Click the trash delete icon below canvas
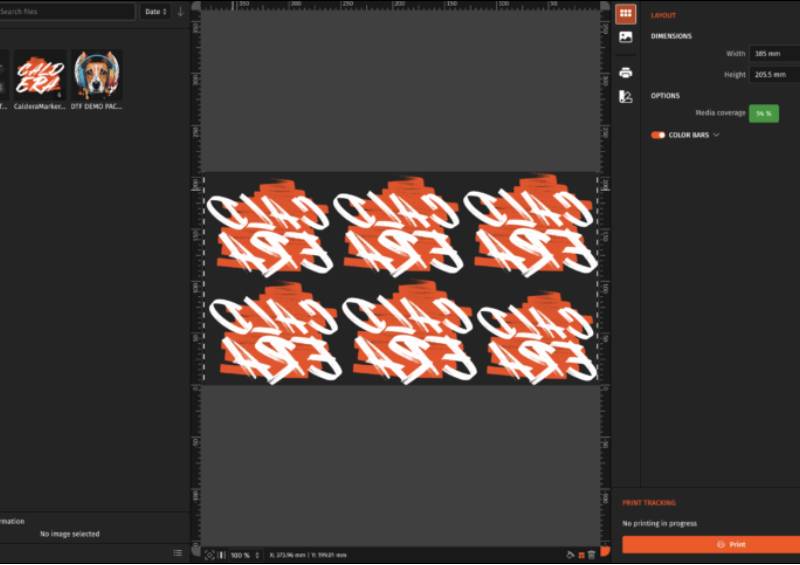 (591, 554)
